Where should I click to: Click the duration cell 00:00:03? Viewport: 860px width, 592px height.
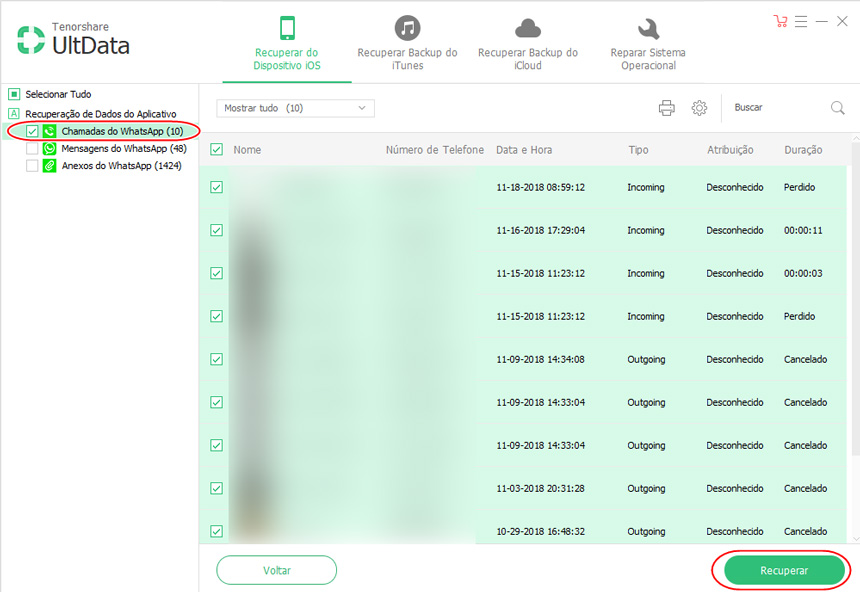click(803, 273)
